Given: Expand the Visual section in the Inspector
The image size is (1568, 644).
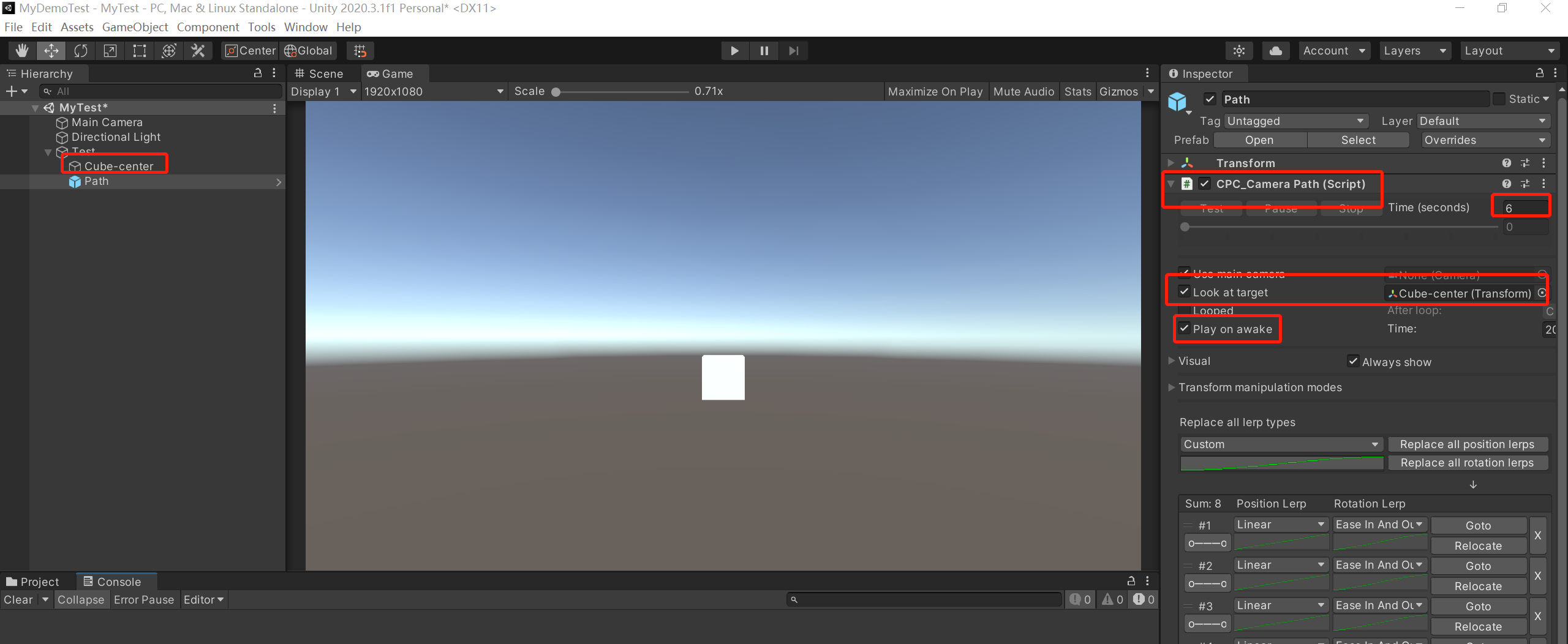Looking at the screenshot, I should [x=1172, y=361].
